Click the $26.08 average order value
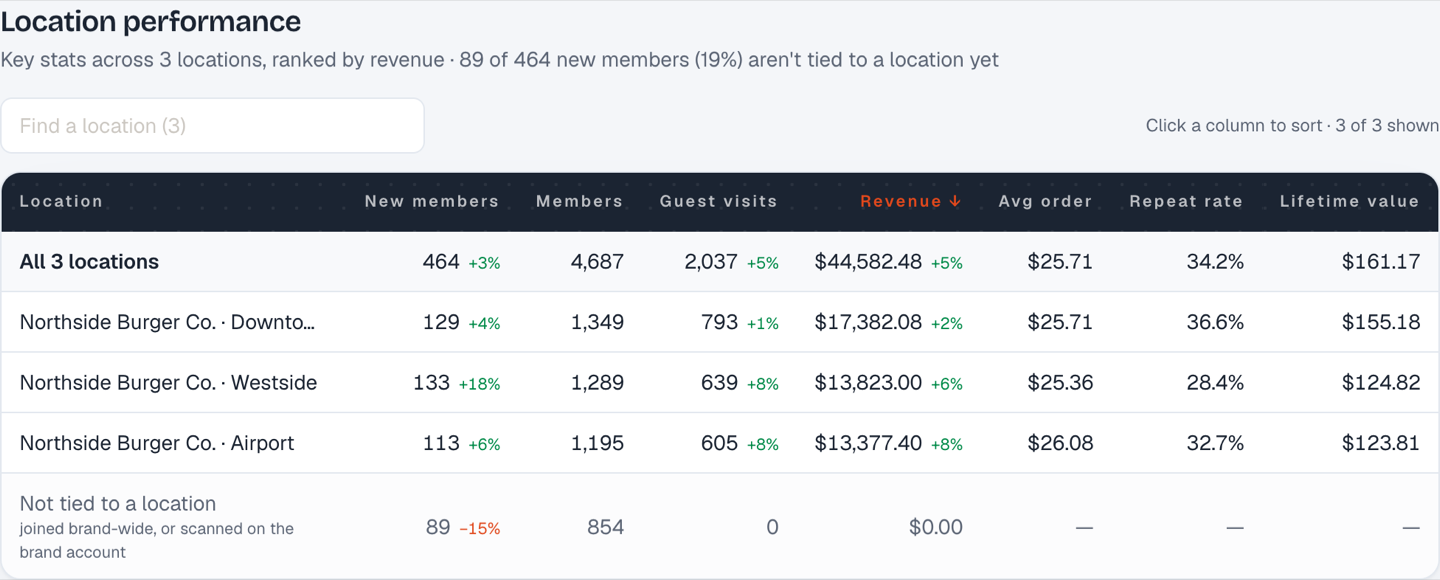Viewport: 1440px width, 580px height. coord(1060,443)
